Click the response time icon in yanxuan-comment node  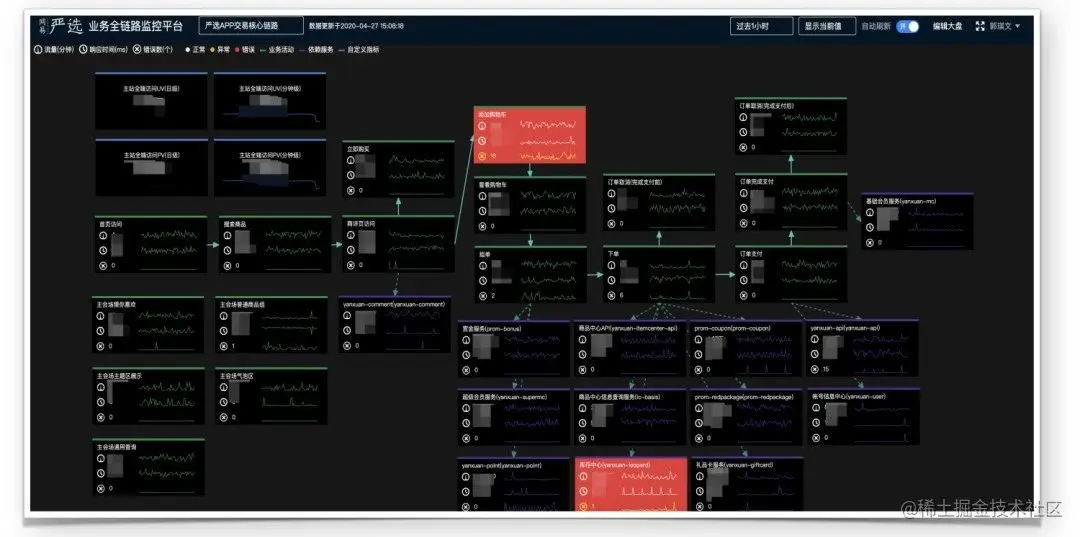(x=348, y=330)
